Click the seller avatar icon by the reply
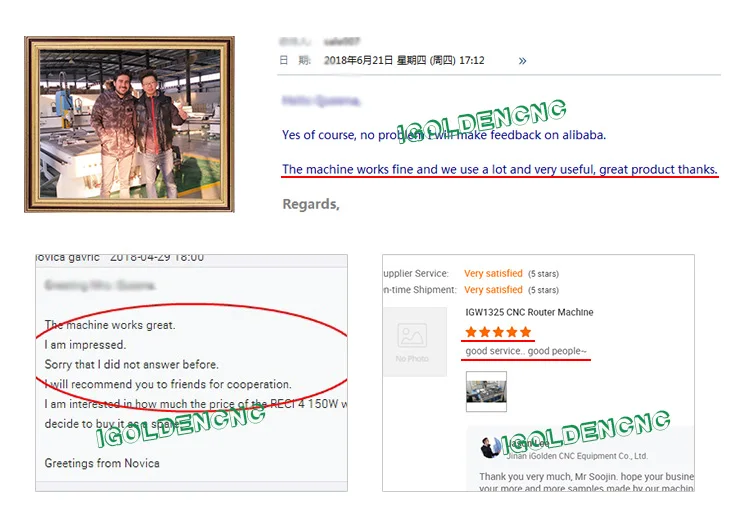This screenshot has height=510, width=750. tap(489, 448)
